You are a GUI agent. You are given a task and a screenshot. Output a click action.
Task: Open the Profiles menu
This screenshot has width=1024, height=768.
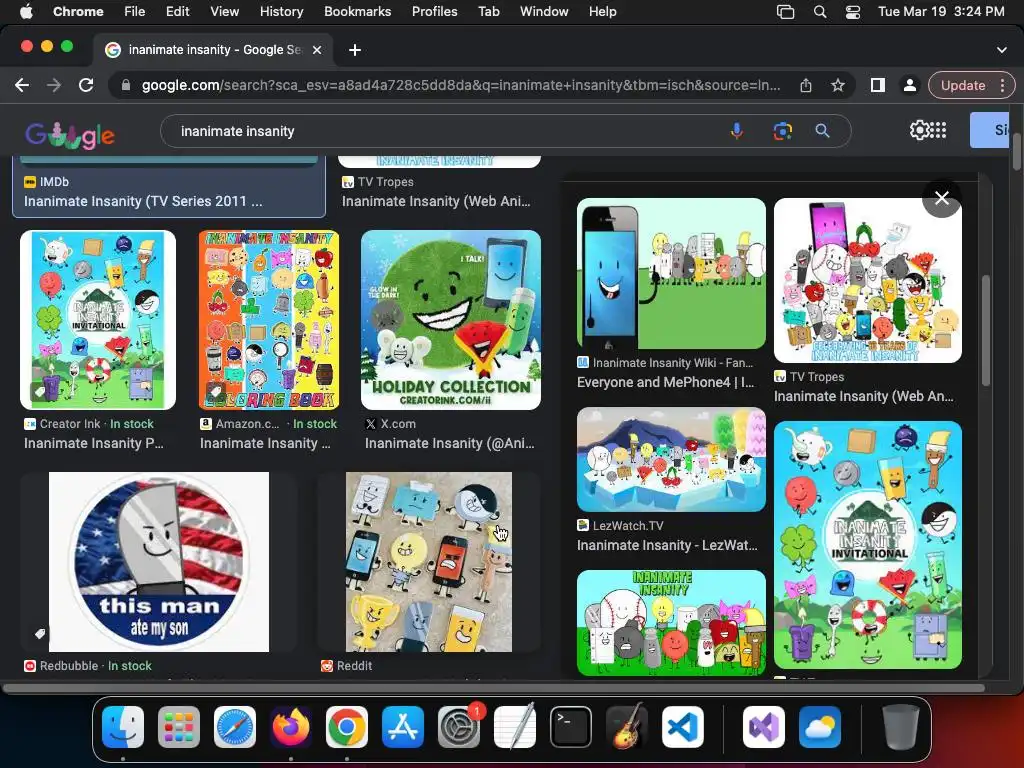coord(434,11)
